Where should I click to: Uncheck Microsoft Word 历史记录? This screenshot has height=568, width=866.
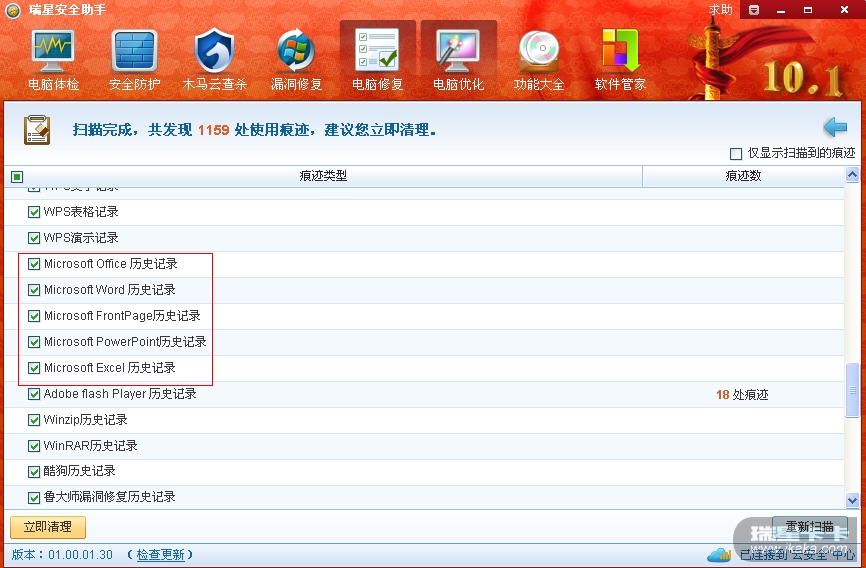point(35,290)
